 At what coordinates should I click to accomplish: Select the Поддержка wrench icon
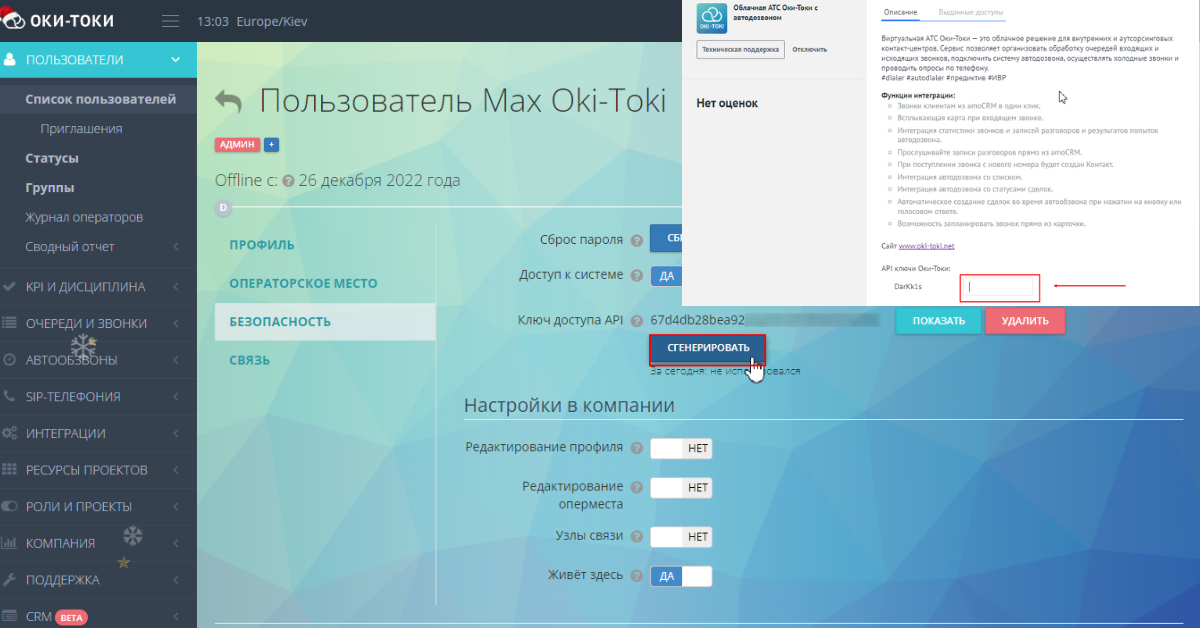(11, 579)
